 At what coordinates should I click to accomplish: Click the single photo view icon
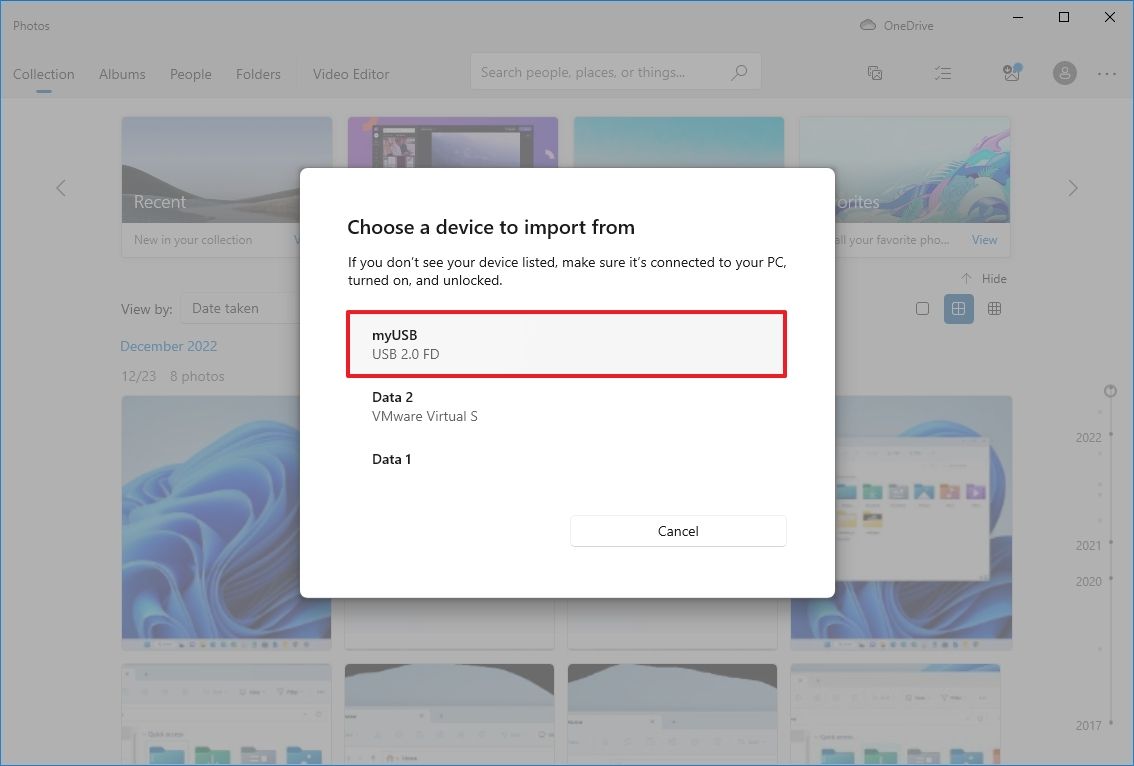click(x=922, y=308)
